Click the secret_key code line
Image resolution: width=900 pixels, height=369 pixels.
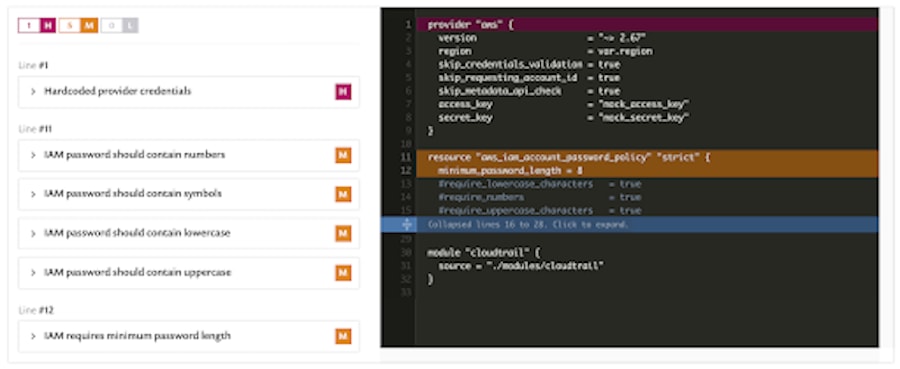pos(563,118)
